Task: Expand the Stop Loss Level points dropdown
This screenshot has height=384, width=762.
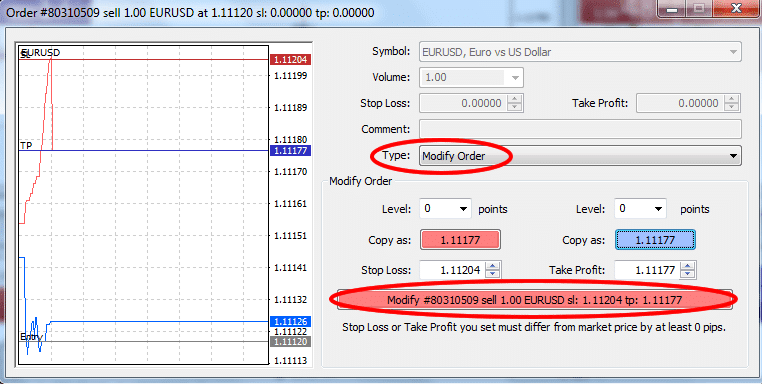Action: tap(445, 209)
